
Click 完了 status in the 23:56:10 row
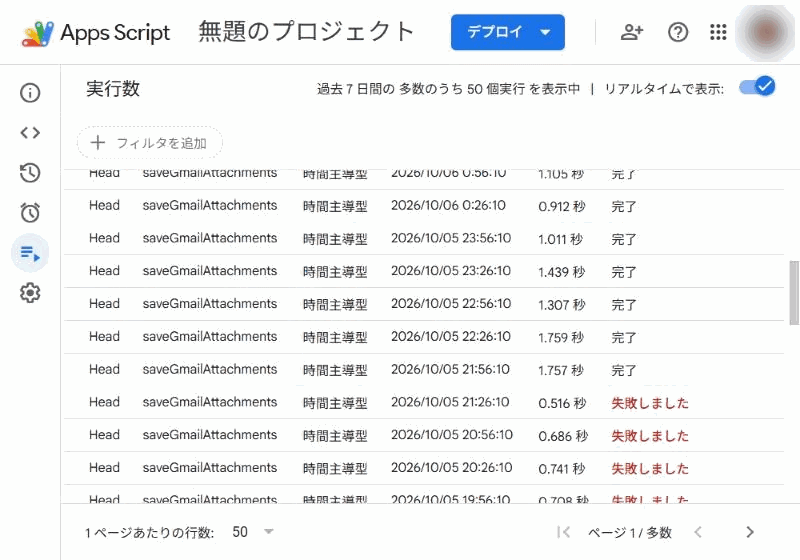pyautogui.click(x=623, y=239)
